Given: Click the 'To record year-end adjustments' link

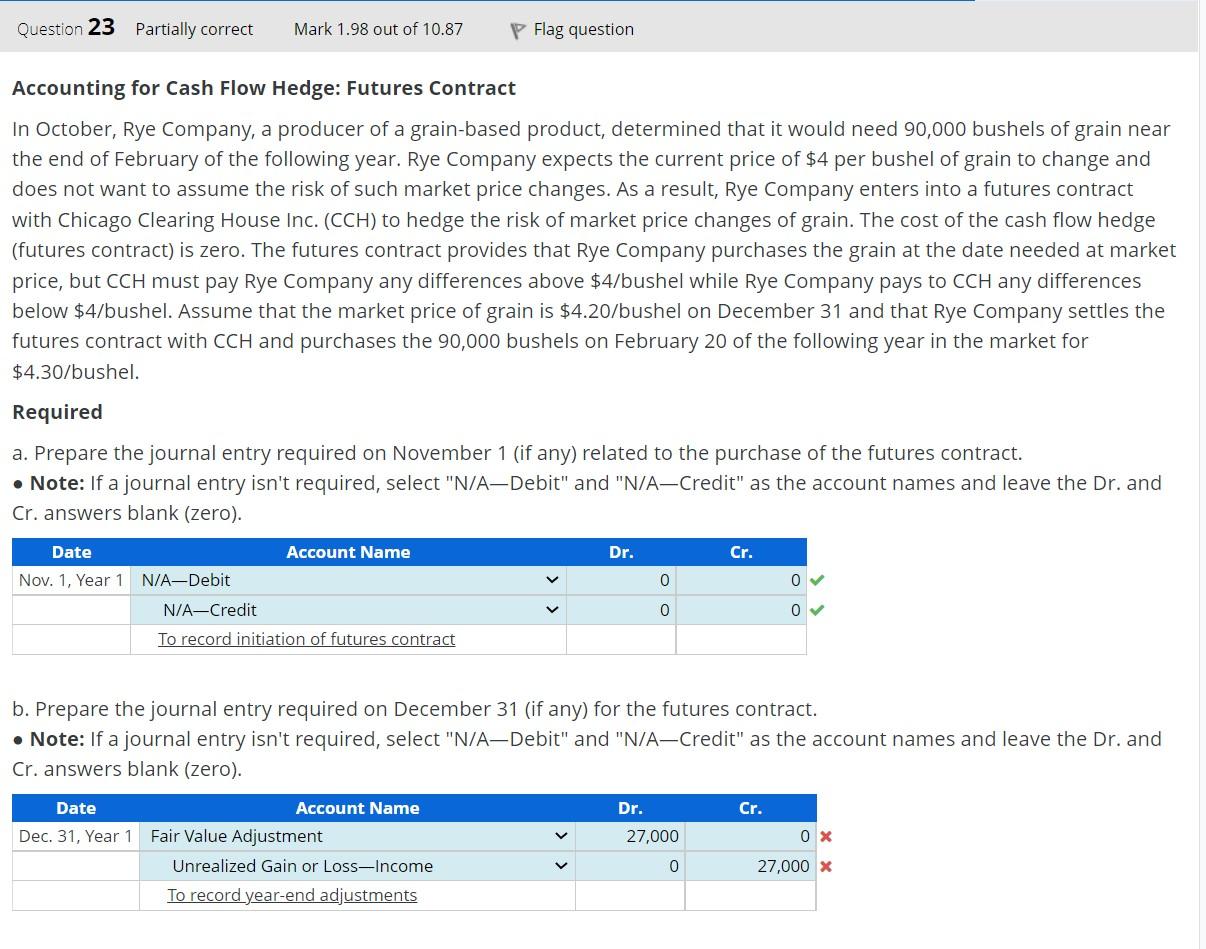Looking at the screenshot, I should (x=291, y=895).
